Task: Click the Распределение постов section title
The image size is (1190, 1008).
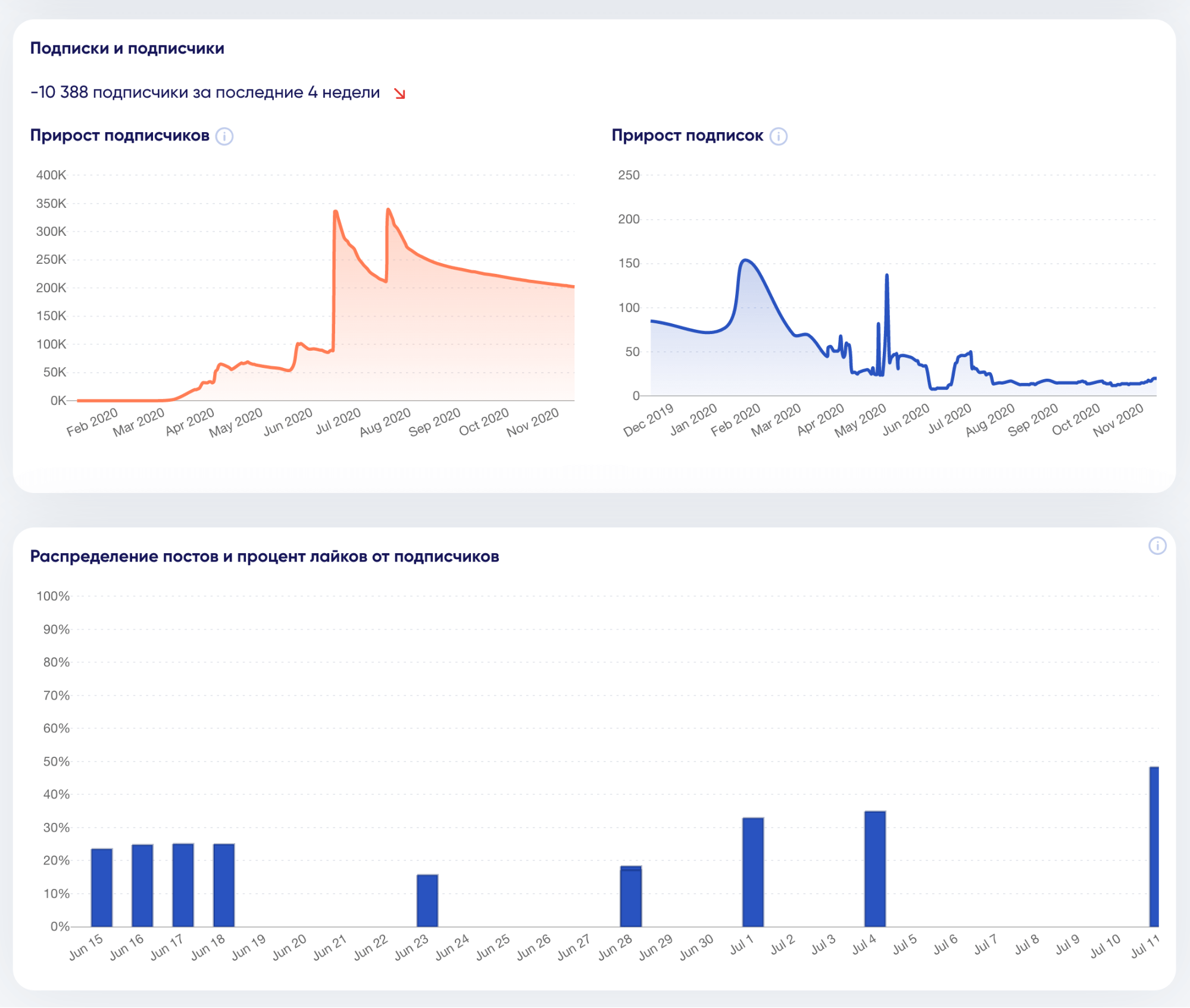Action: (264, 556)
